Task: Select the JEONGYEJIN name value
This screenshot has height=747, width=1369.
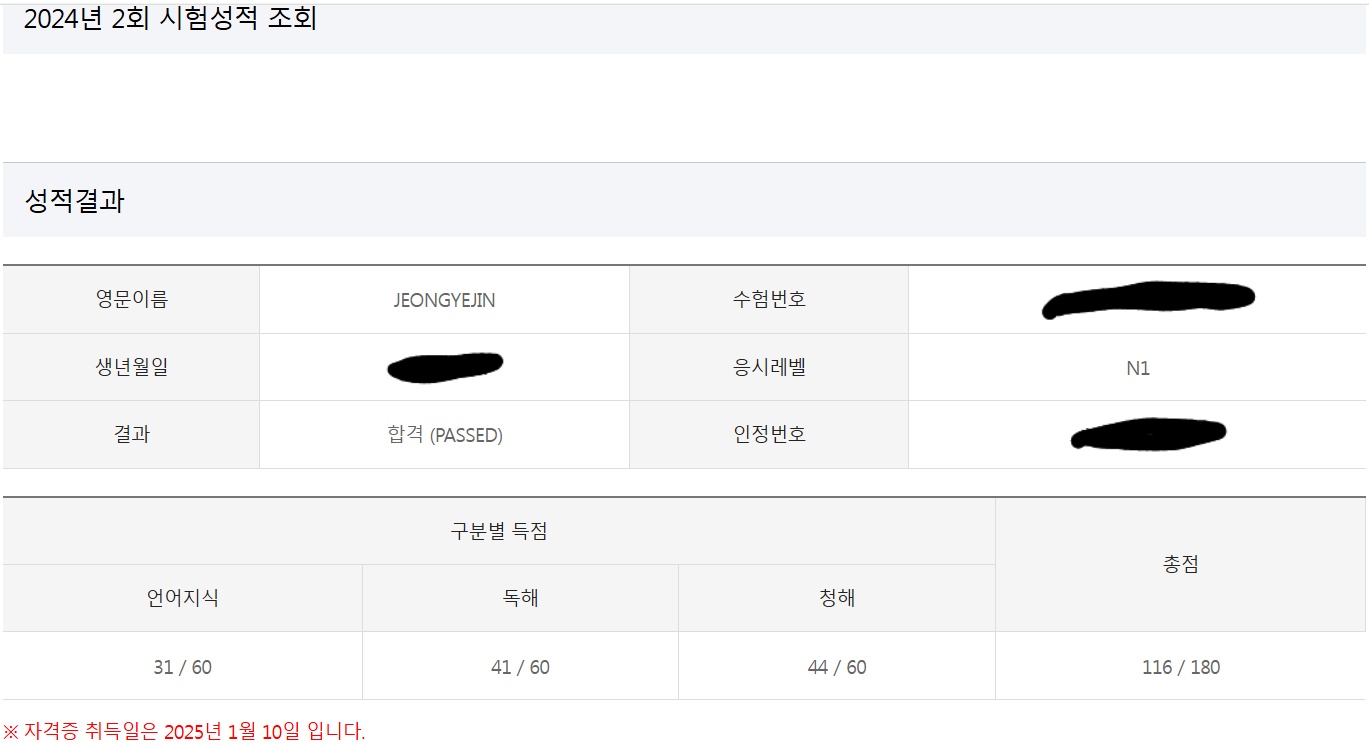Action: (444, 300)
